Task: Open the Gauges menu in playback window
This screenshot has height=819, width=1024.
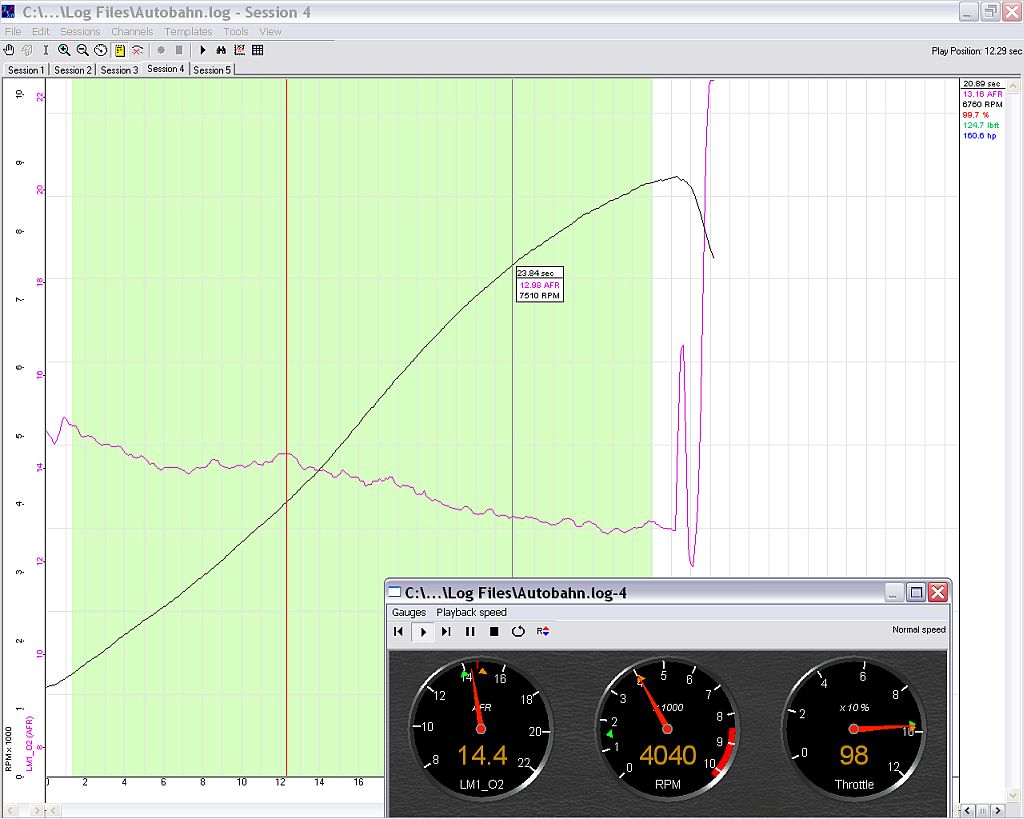Action: coord(408,612)
